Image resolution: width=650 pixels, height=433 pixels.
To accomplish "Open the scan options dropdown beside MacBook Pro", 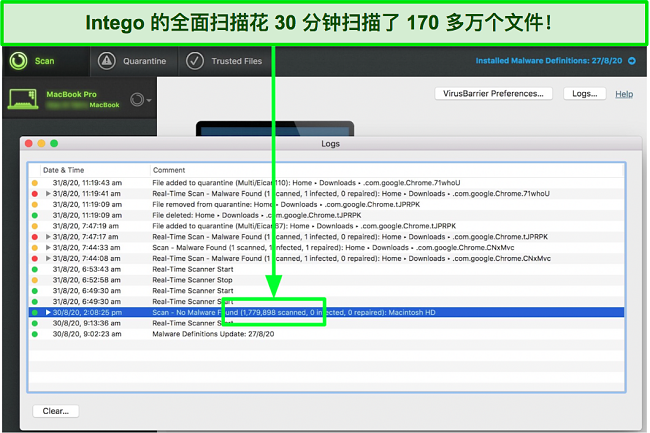I will coord(141,100).
